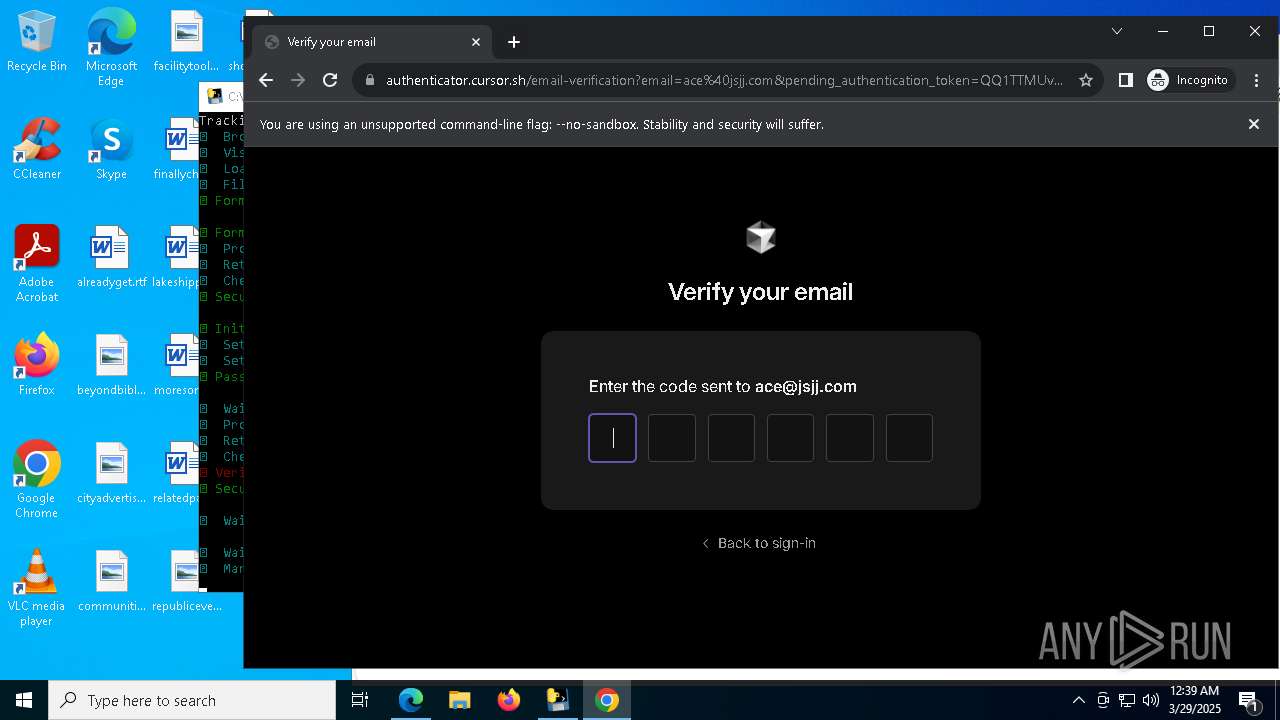Reload the Verify your email page

point(330,80)
